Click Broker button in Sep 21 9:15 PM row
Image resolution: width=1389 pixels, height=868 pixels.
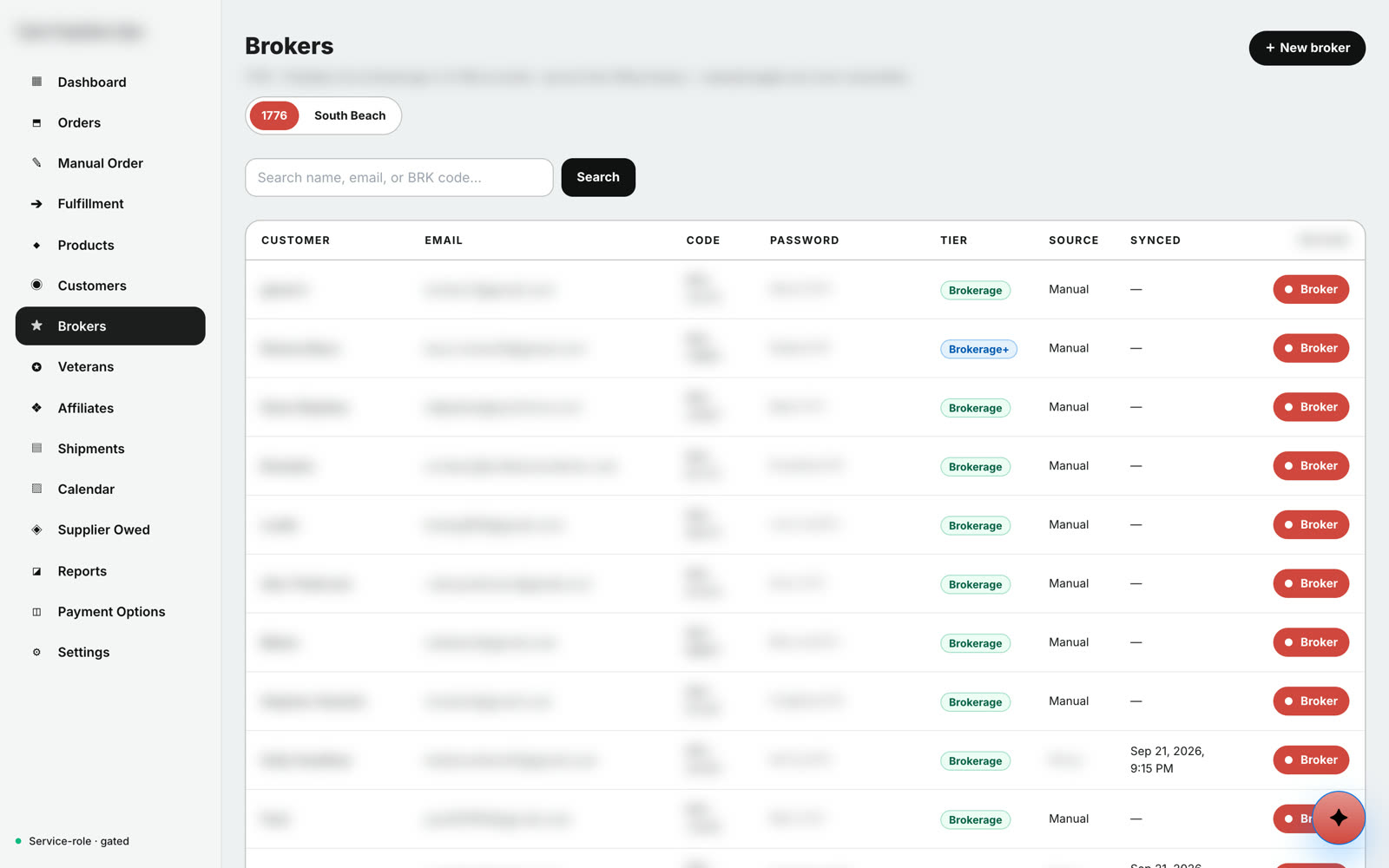tap(1311, 759)
